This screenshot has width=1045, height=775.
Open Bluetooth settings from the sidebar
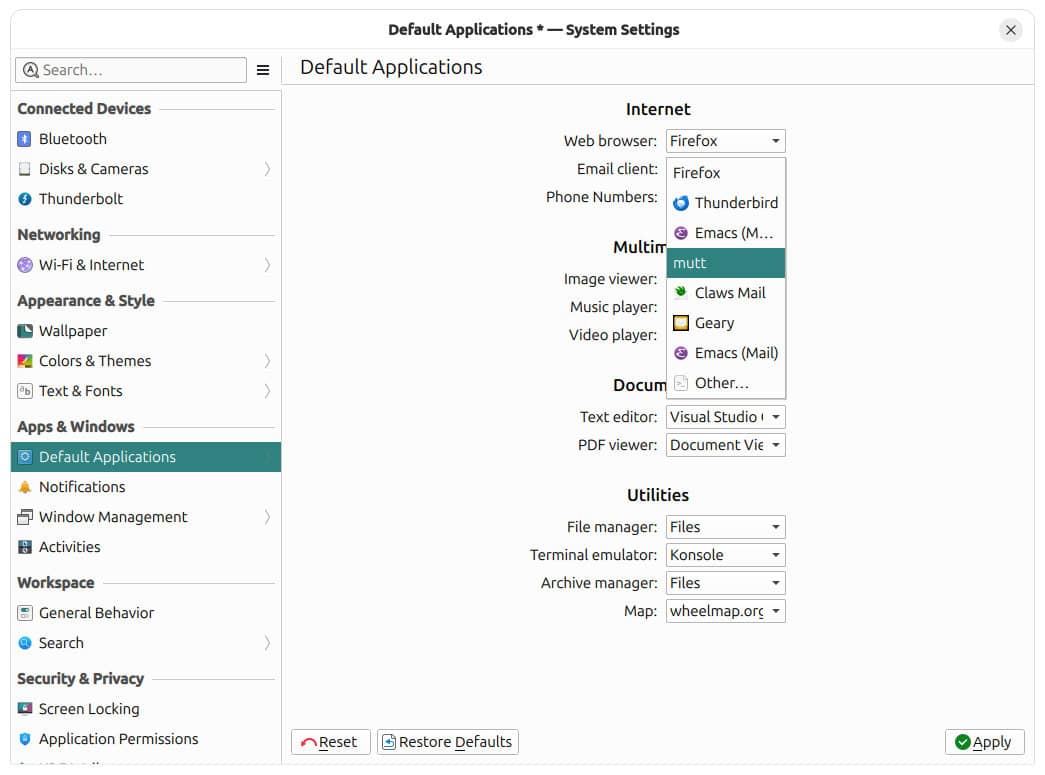click(x=70, y=139)
